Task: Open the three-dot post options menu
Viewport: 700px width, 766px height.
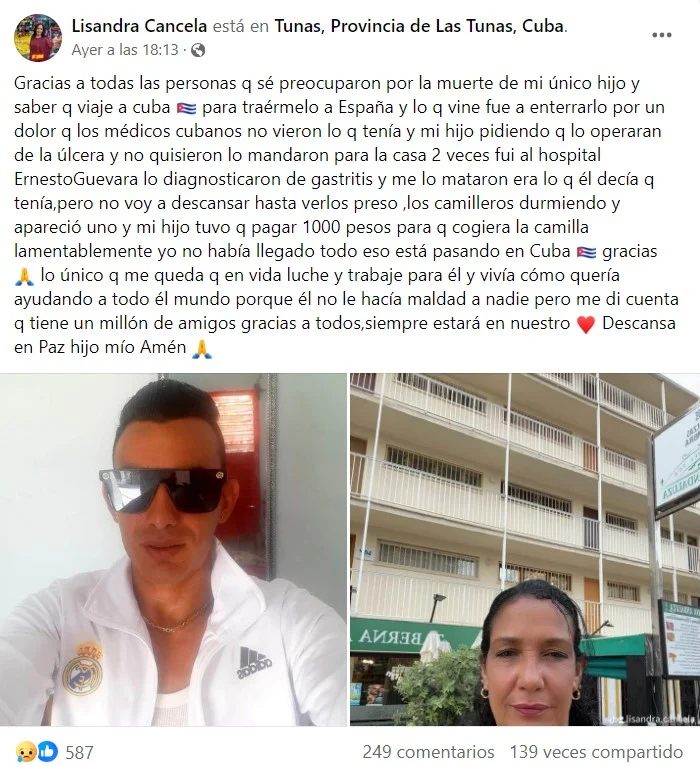Action: pyautogui.click(x=661, y=35)
